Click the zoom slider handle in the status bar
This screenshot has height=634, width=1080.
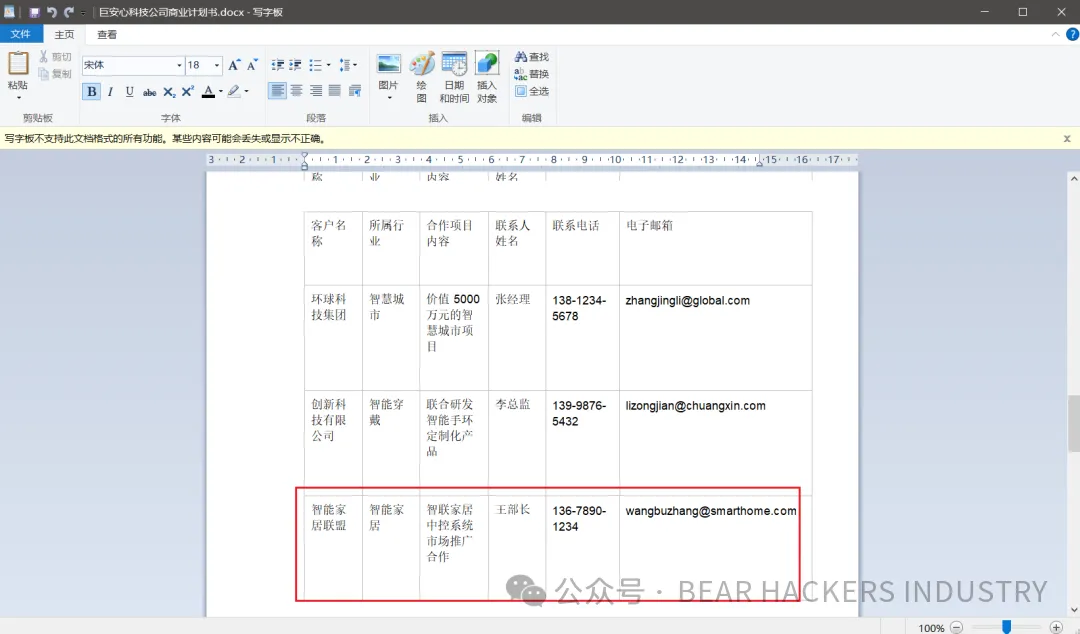[1007, 627]
